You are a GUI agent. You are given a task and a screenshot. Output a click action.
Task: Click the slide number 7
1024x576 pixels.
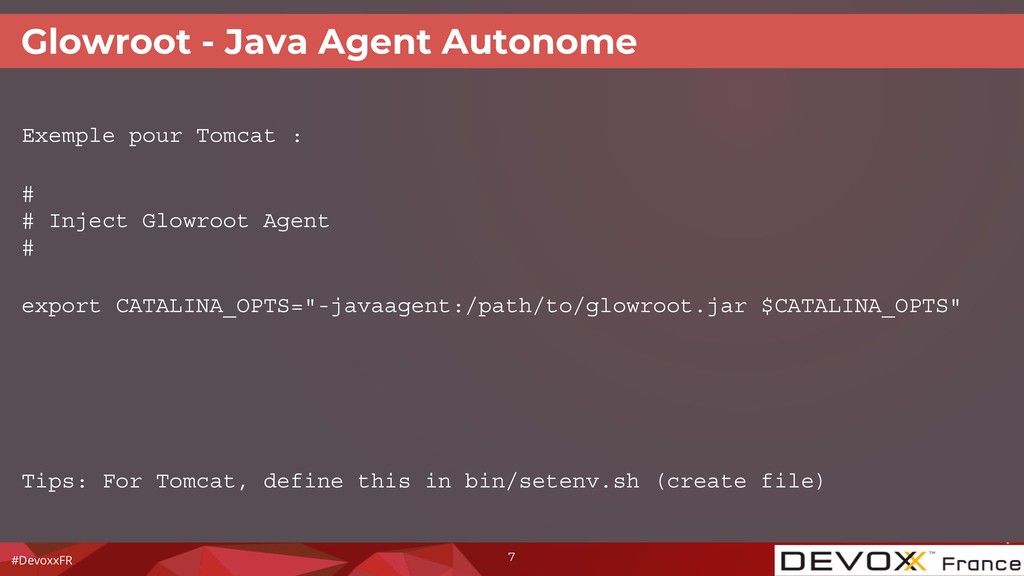click(x=511, y=557)
